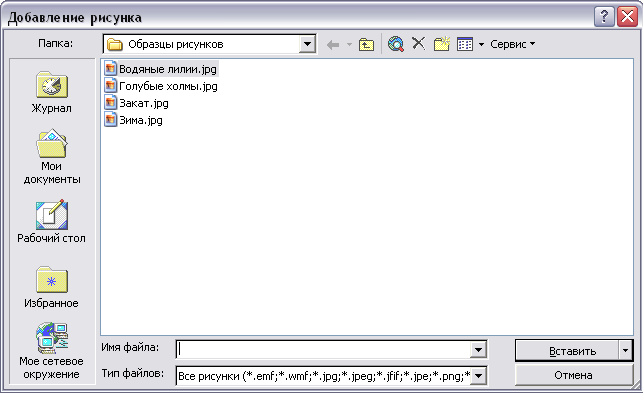Open the Избранное favorites folder
Image resolution: width=643 pixels, height=393 pixels.
pos(51,287)
